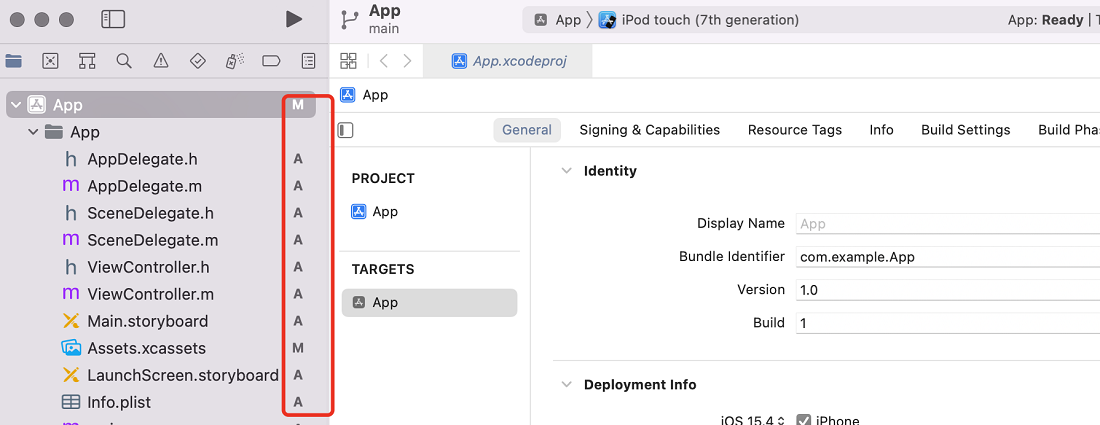Select the App target in TARGETS
This screenshot has height=425, width=1100.
coord(429,303)
